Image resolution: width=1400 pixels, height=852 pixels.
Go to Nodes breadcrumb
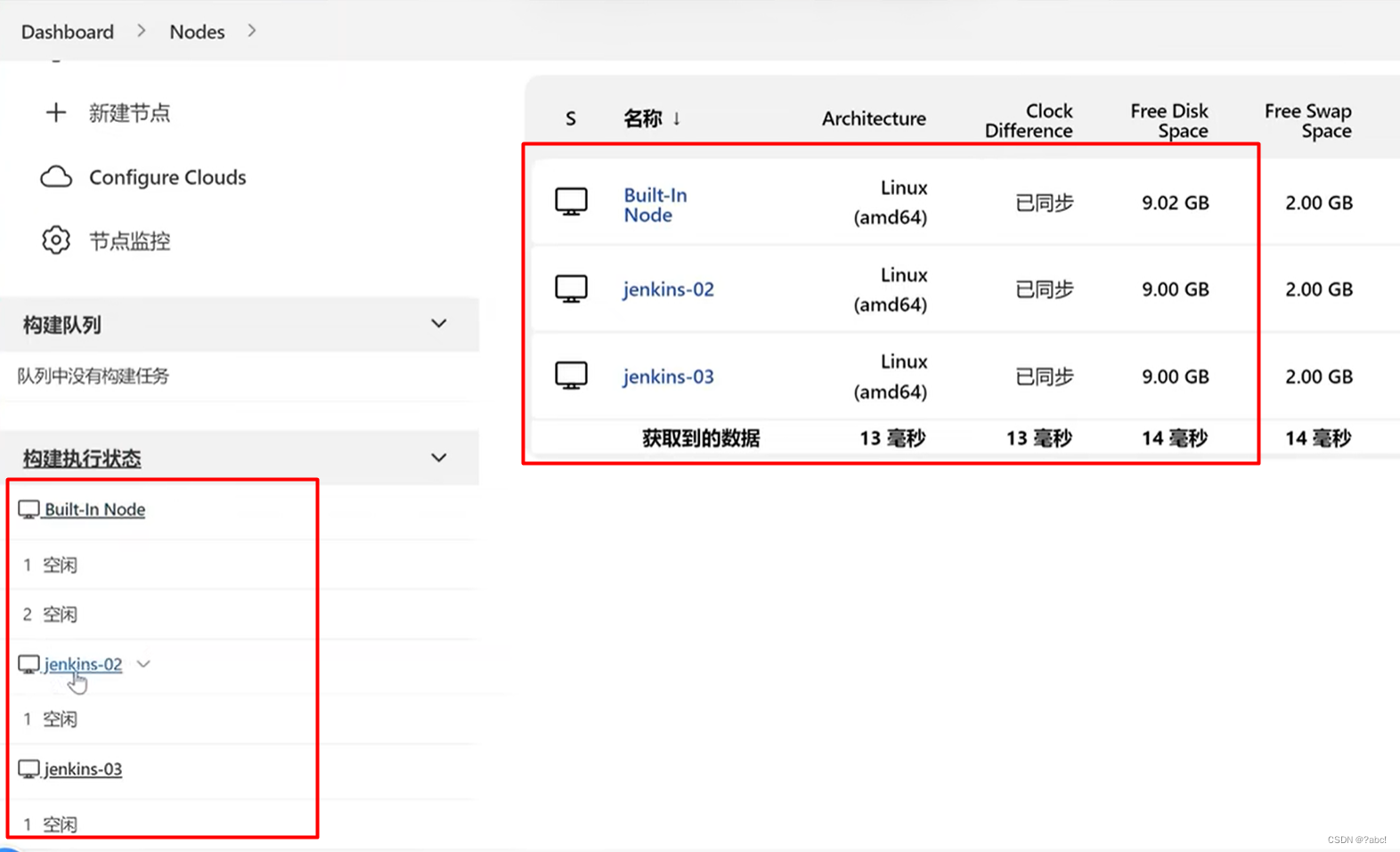(x=197, y=32)
